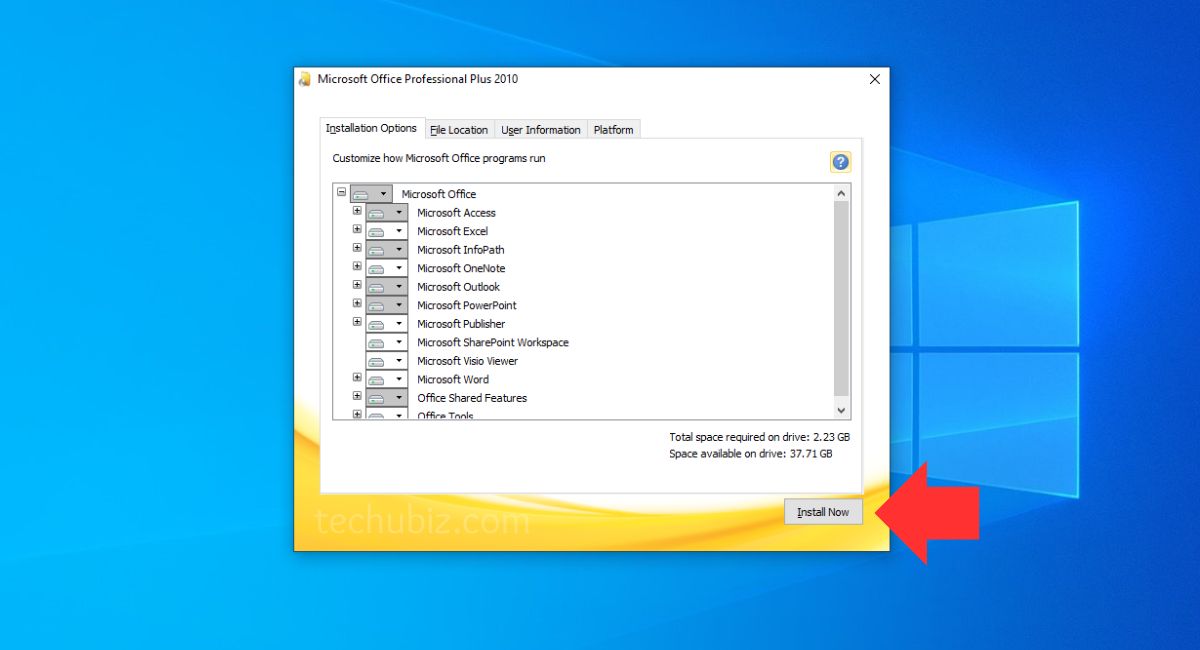Expand the Microsoft Word node
Viewport: 1200px width, 650px height.
[x=357, y=378]
